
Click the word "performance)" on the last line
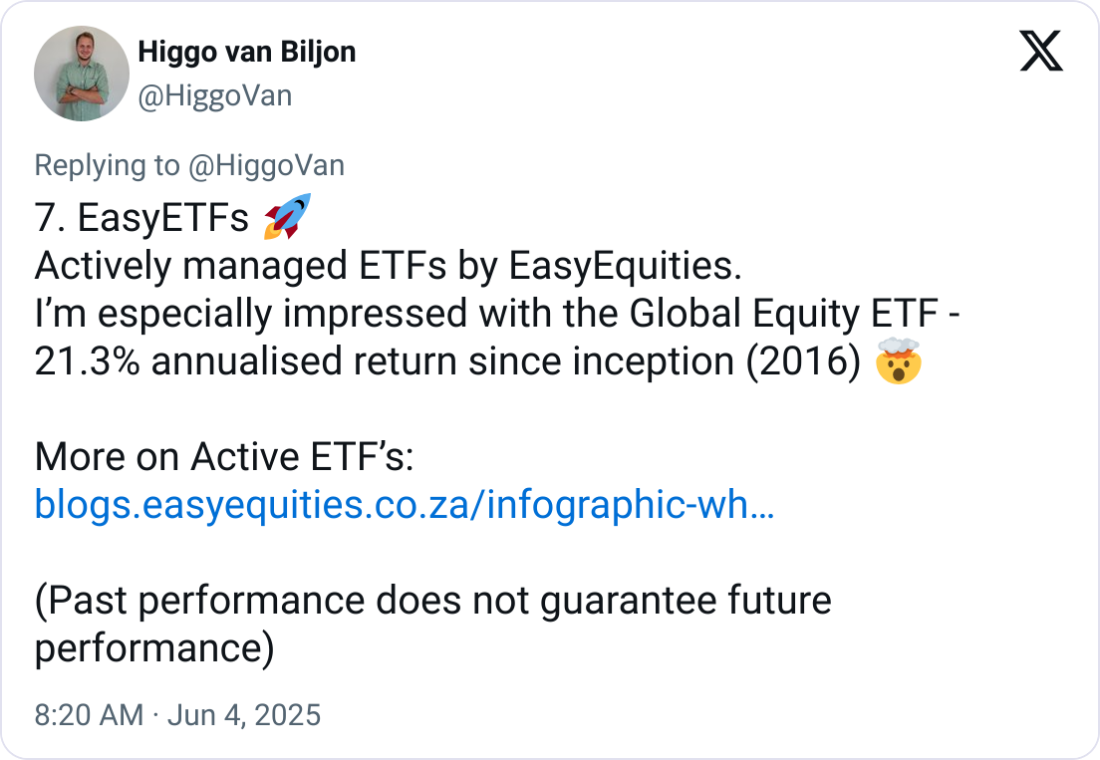tap(154, 648)
